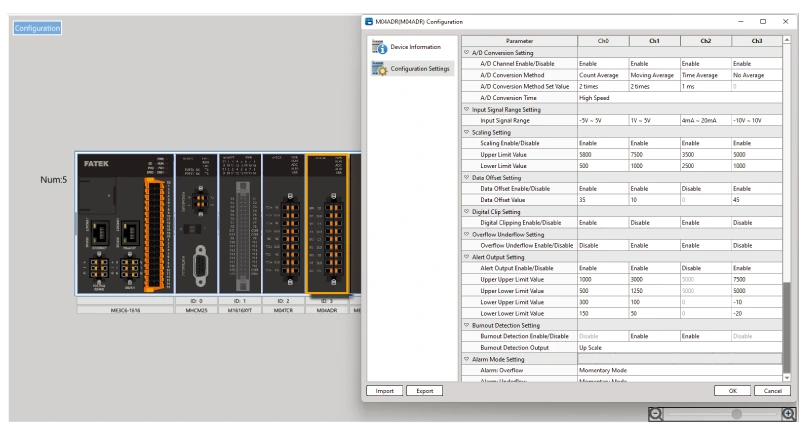Click Ch0 Upper Limit Value field
Image resolution: width=807 pixels, height=437 pixels.
pos(603,154)
